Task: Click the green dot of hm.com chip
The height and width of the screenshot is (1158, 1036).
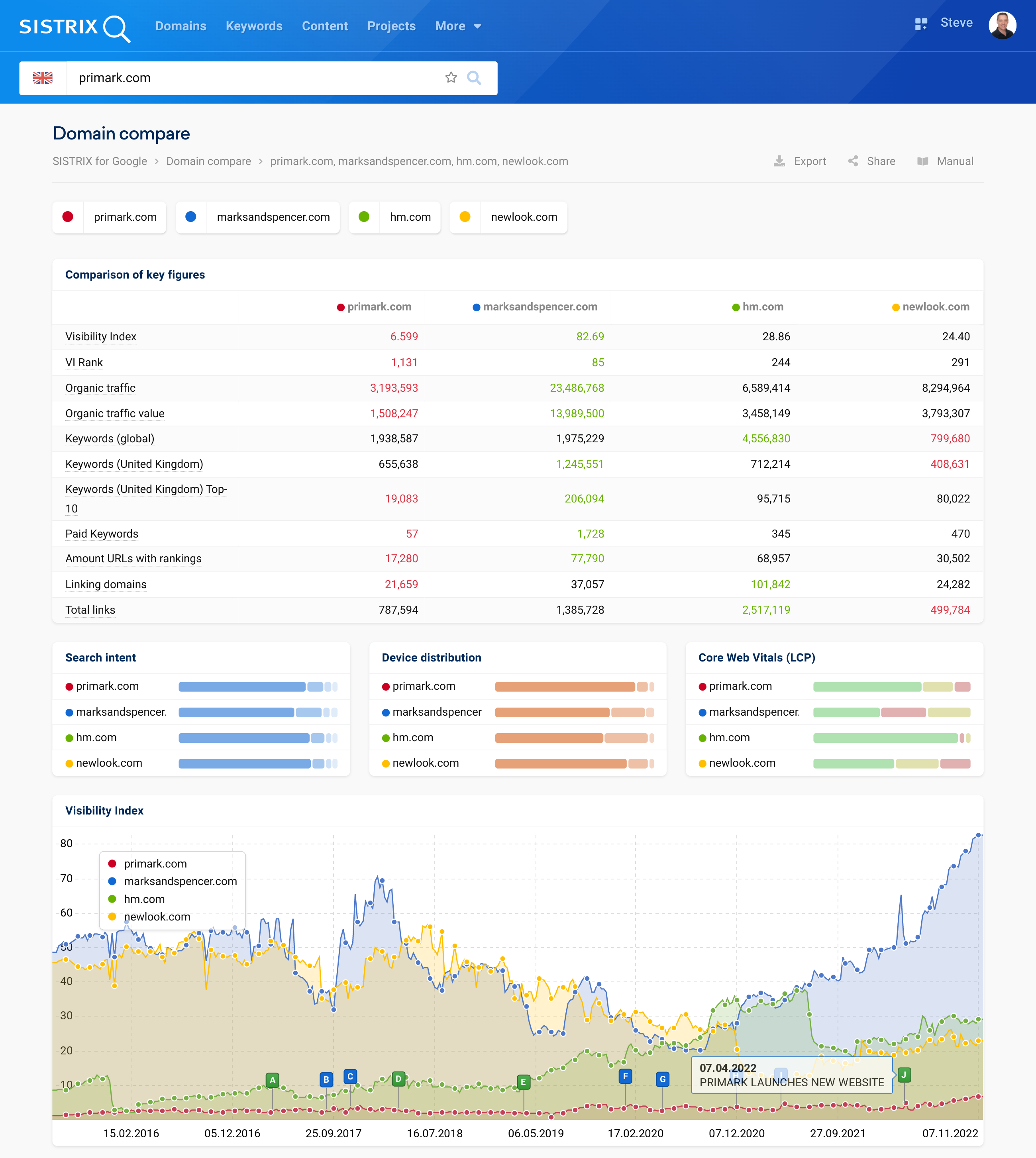Action: point(364,217)
